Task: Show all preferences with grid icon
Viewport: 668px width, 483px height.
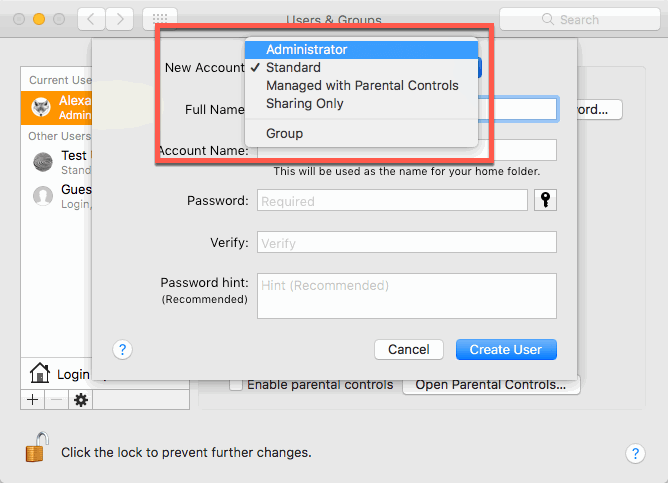Action: pos(160,19)
